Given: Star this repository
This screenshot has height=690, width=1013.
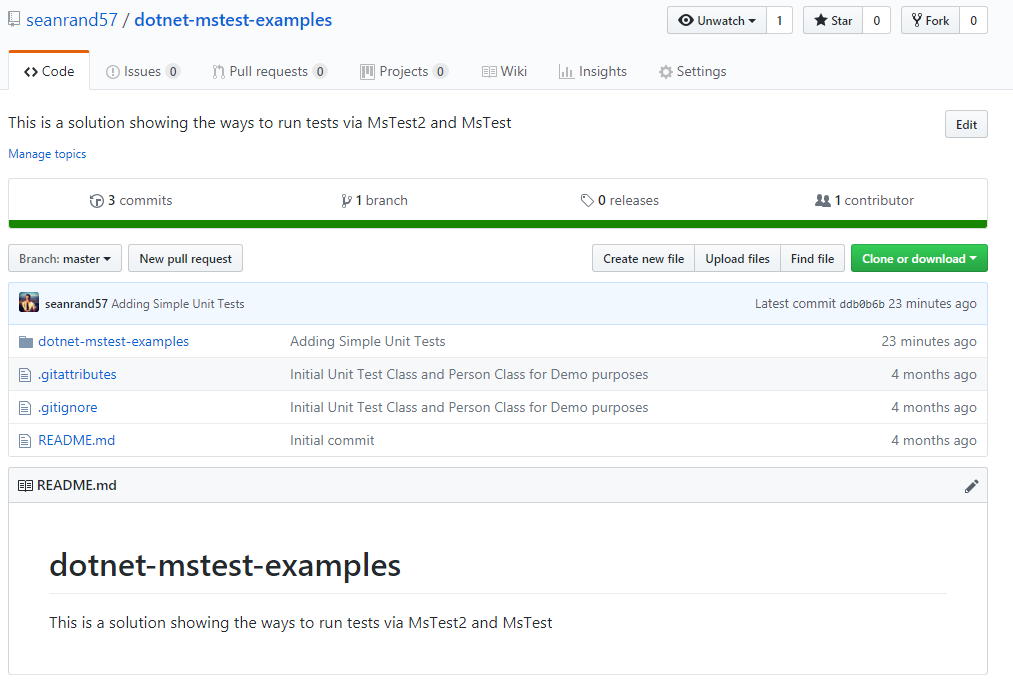Looking at the screenshot, I should pyautogui.click(x=833, y=21).
